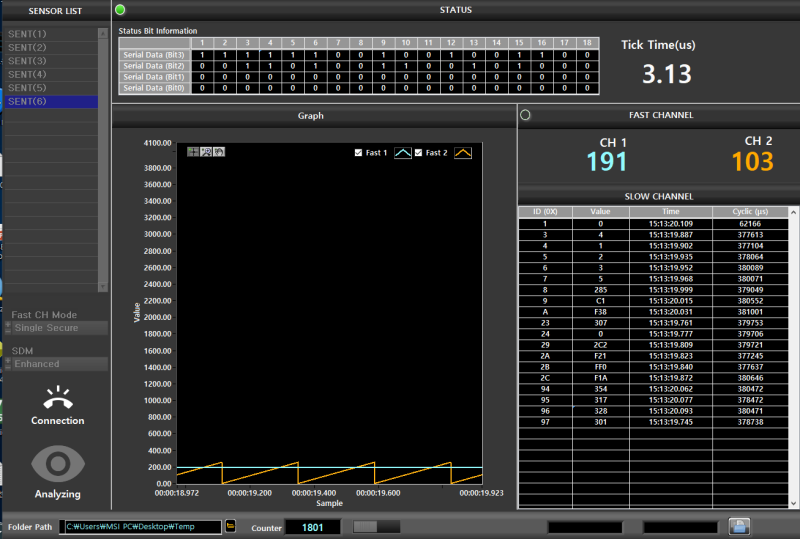This screenshot has width=800, height=539.
Task: Click the Folder Path input field
Action: tap(142, 526)
